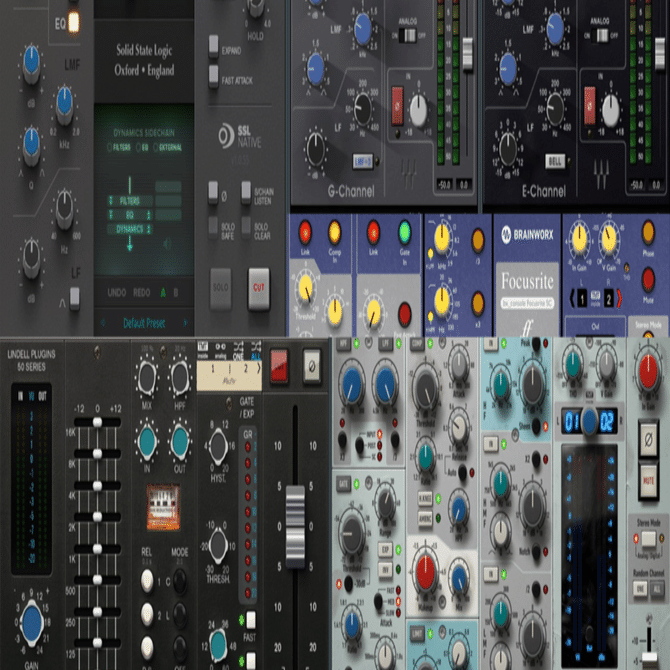Enable the FAST ATTACK button
The image size is (670, 670).
click(214, 76)
